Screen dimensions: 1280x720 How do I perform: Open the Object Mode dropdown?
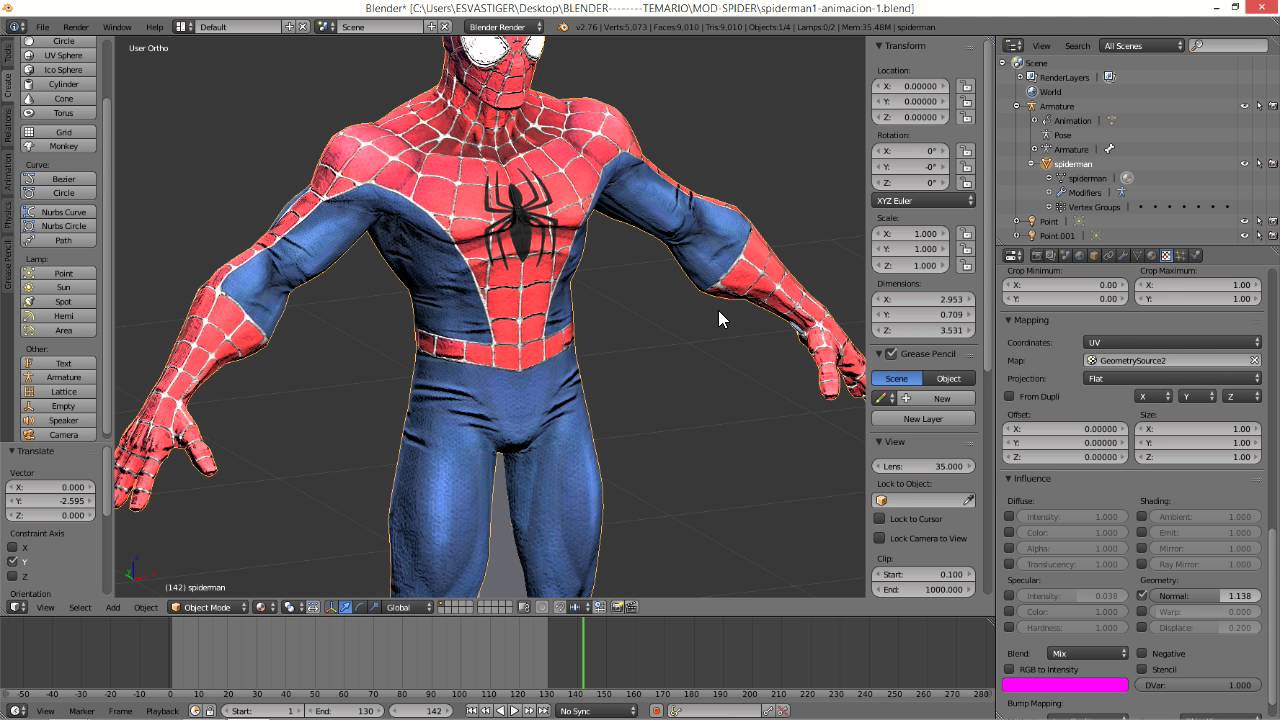click(x=208, y=607)
